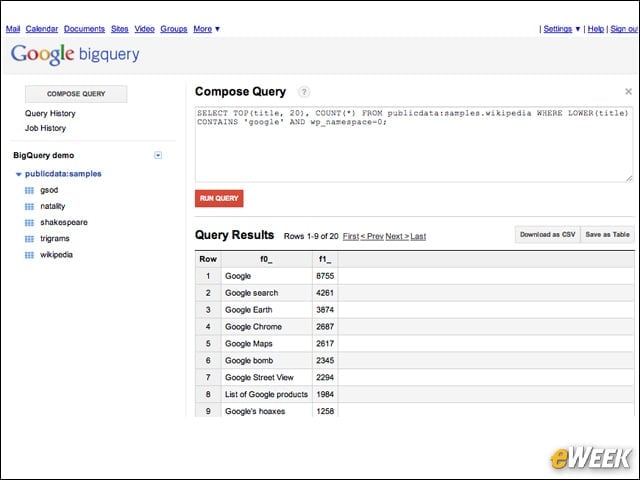Open Job History
Screen dimensions: 640x480
pos(45,128)
